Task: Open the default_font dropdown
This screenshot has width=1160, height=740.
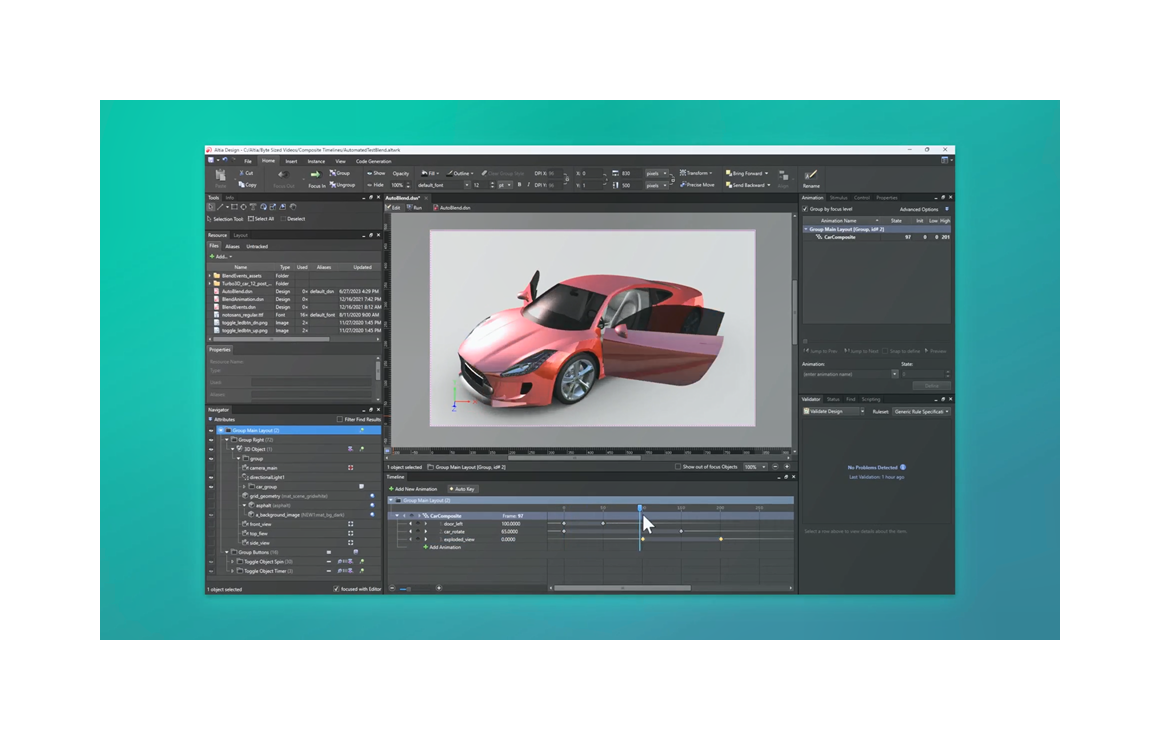Action: (465, 185)
